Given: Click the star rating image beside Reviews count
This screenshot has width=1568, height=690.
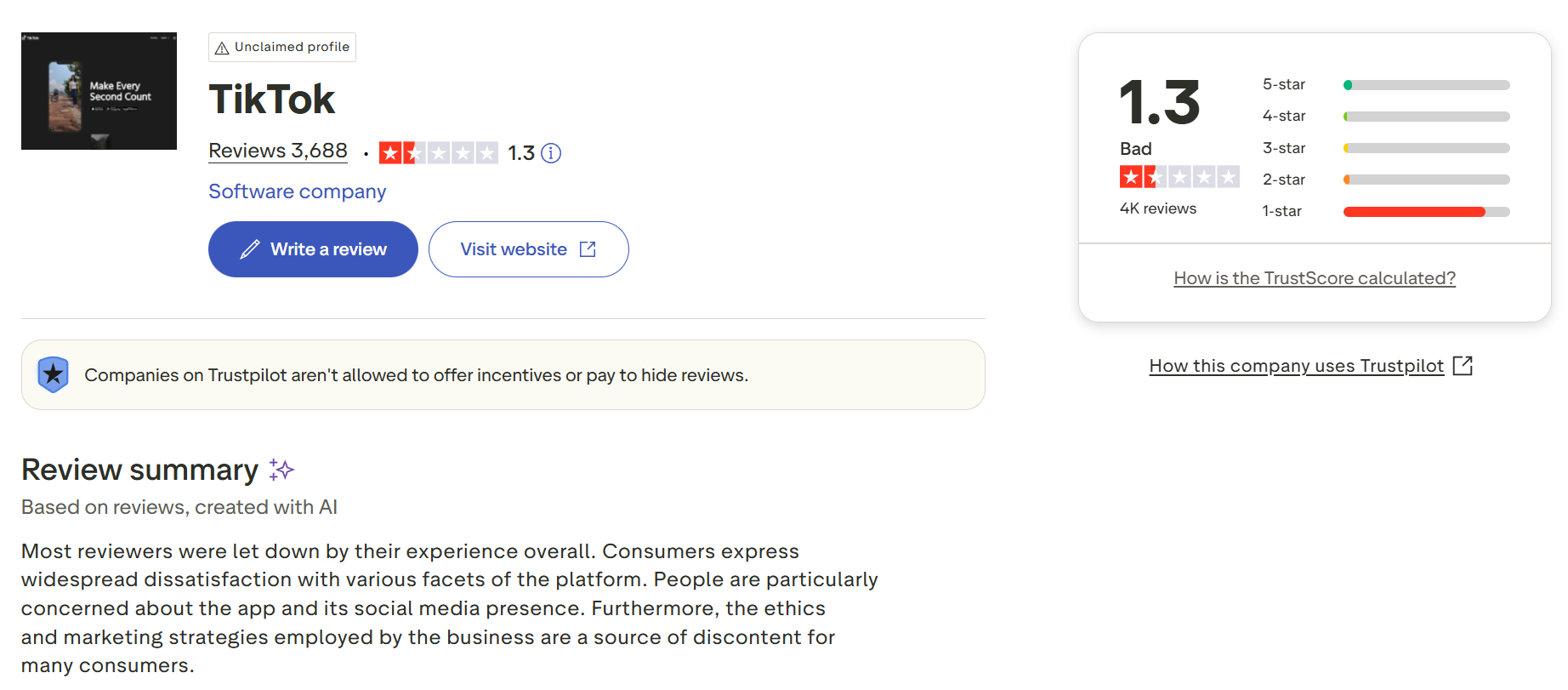Looking at the screenshot, I should (x=438, y=153).
